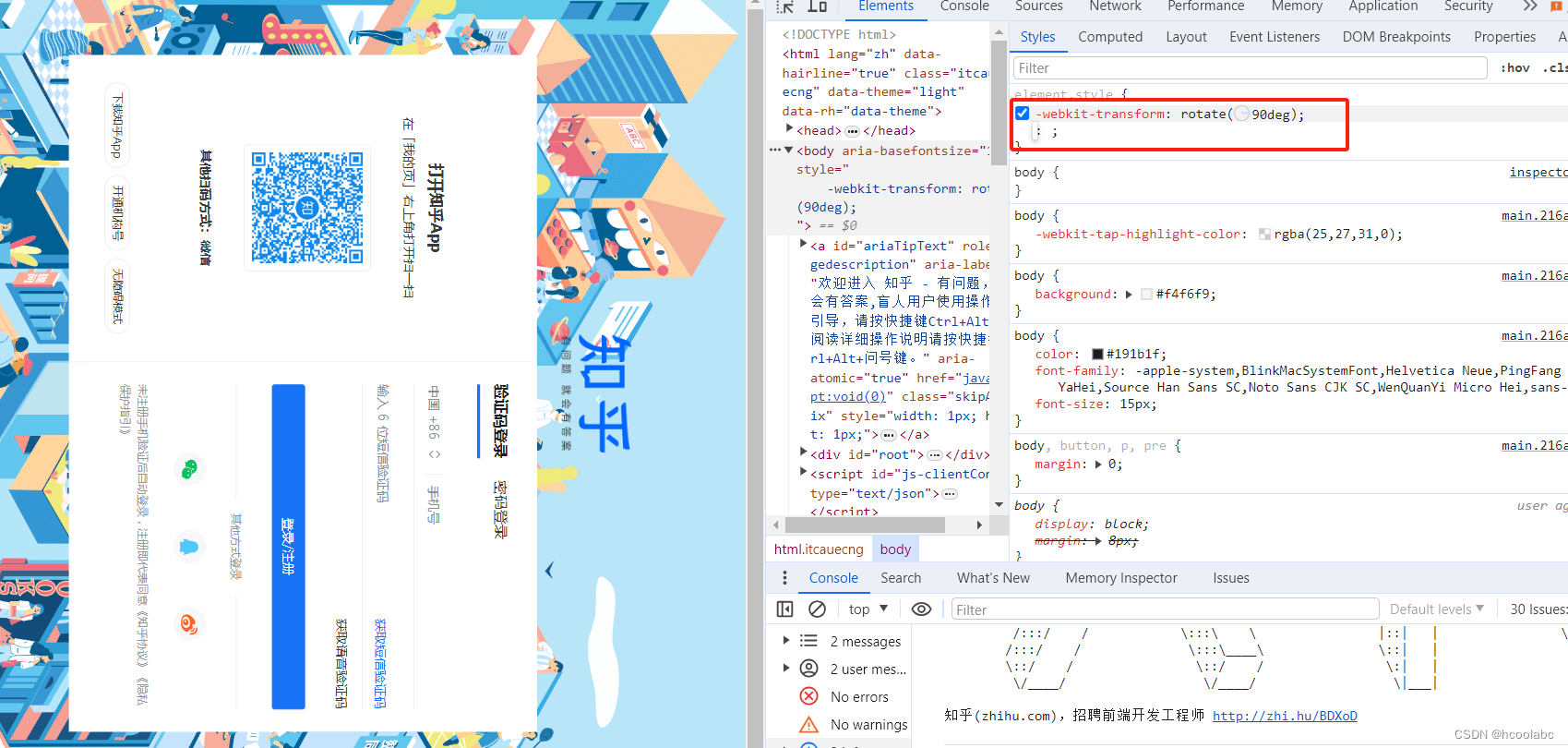Switch to the Sources tab
This screenshot has height=748, width=1568.
coord(1039,6)
